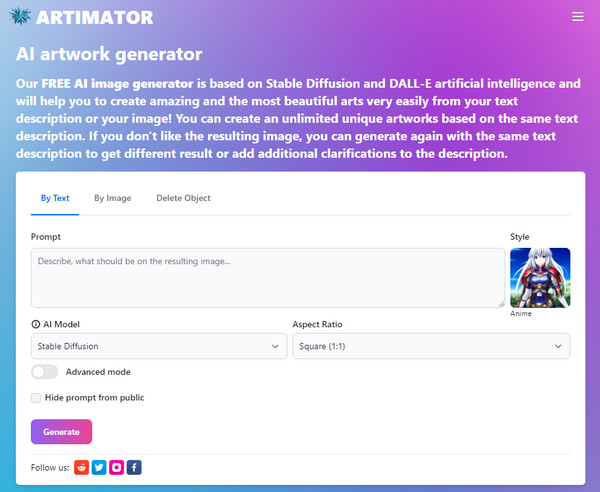Open the Stable Diffusion AI Model dropdown
This screenshot has width=600, height=492.
[159, 346]
